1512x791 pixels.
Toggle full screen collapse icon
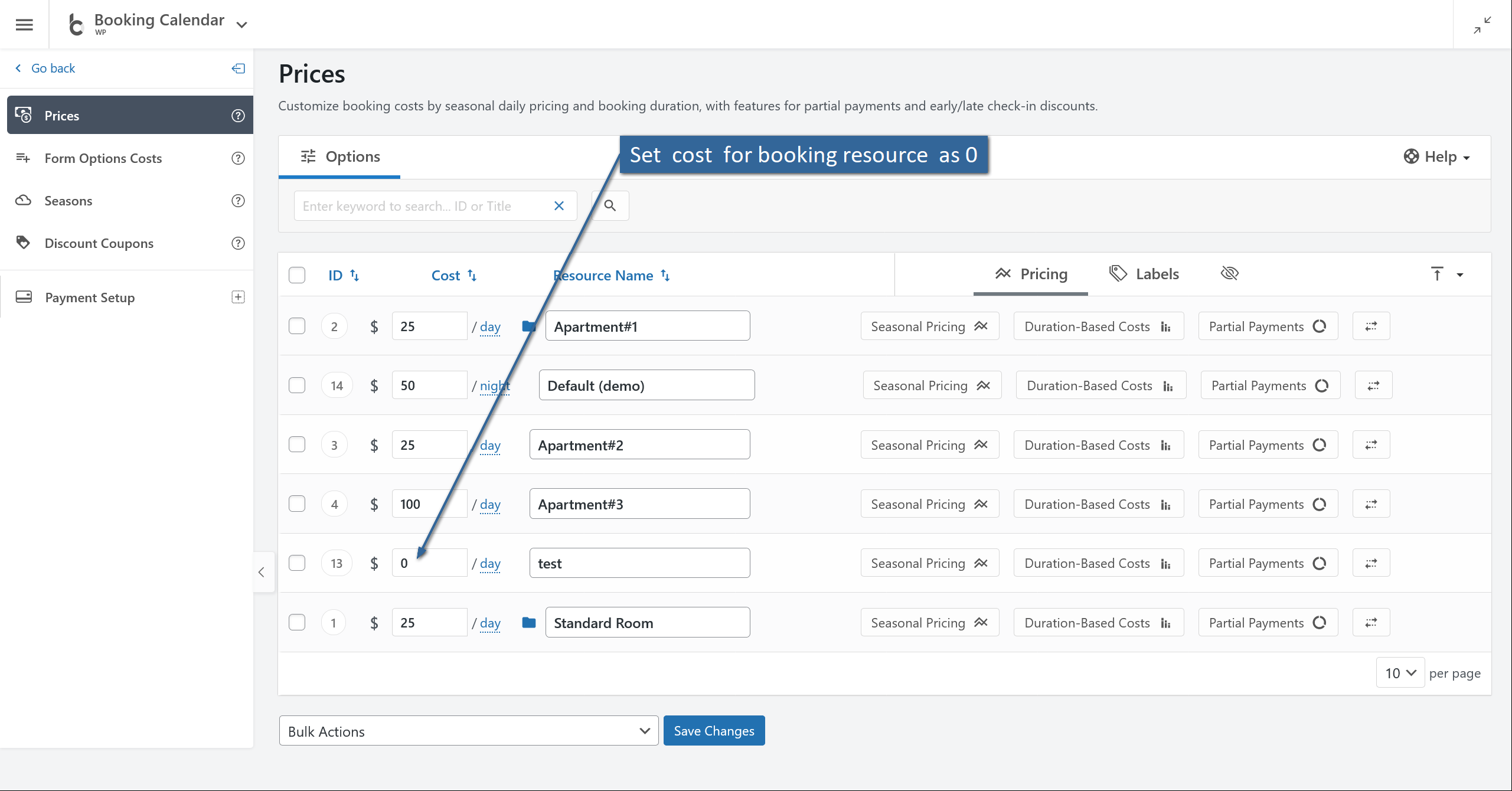1482,25
